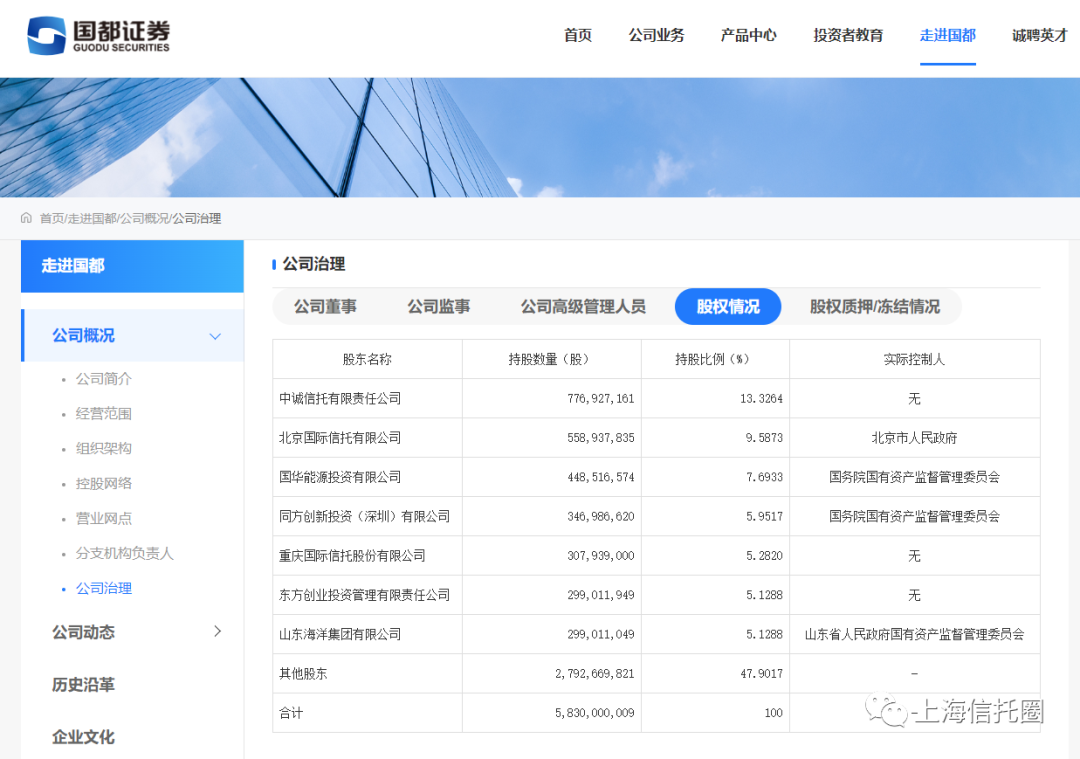
Task: Click percentage value 7.6933
Action: (764, 477)
